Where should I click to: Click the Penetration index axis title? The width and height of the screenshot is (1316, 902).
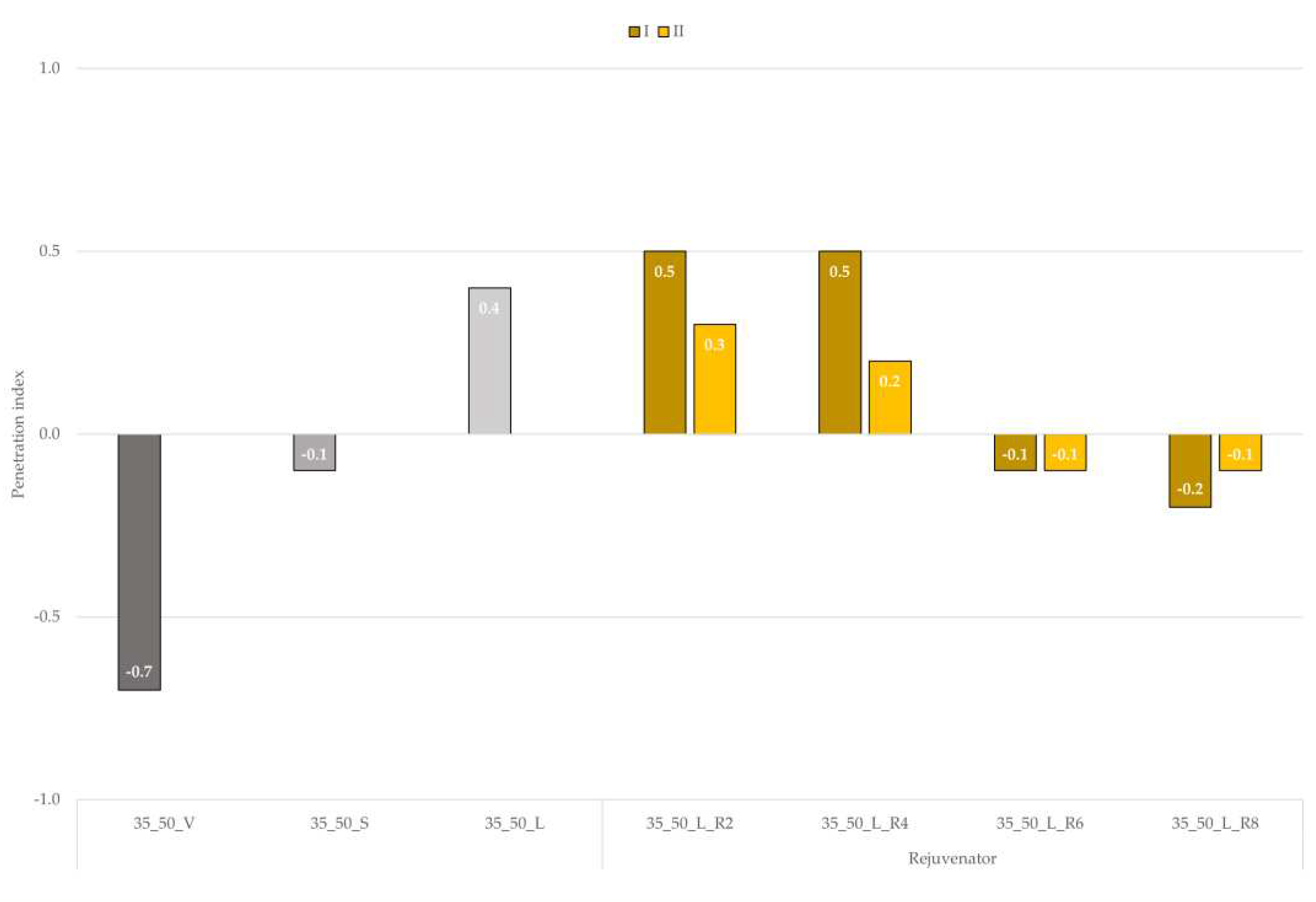click(x=18, y=434)
